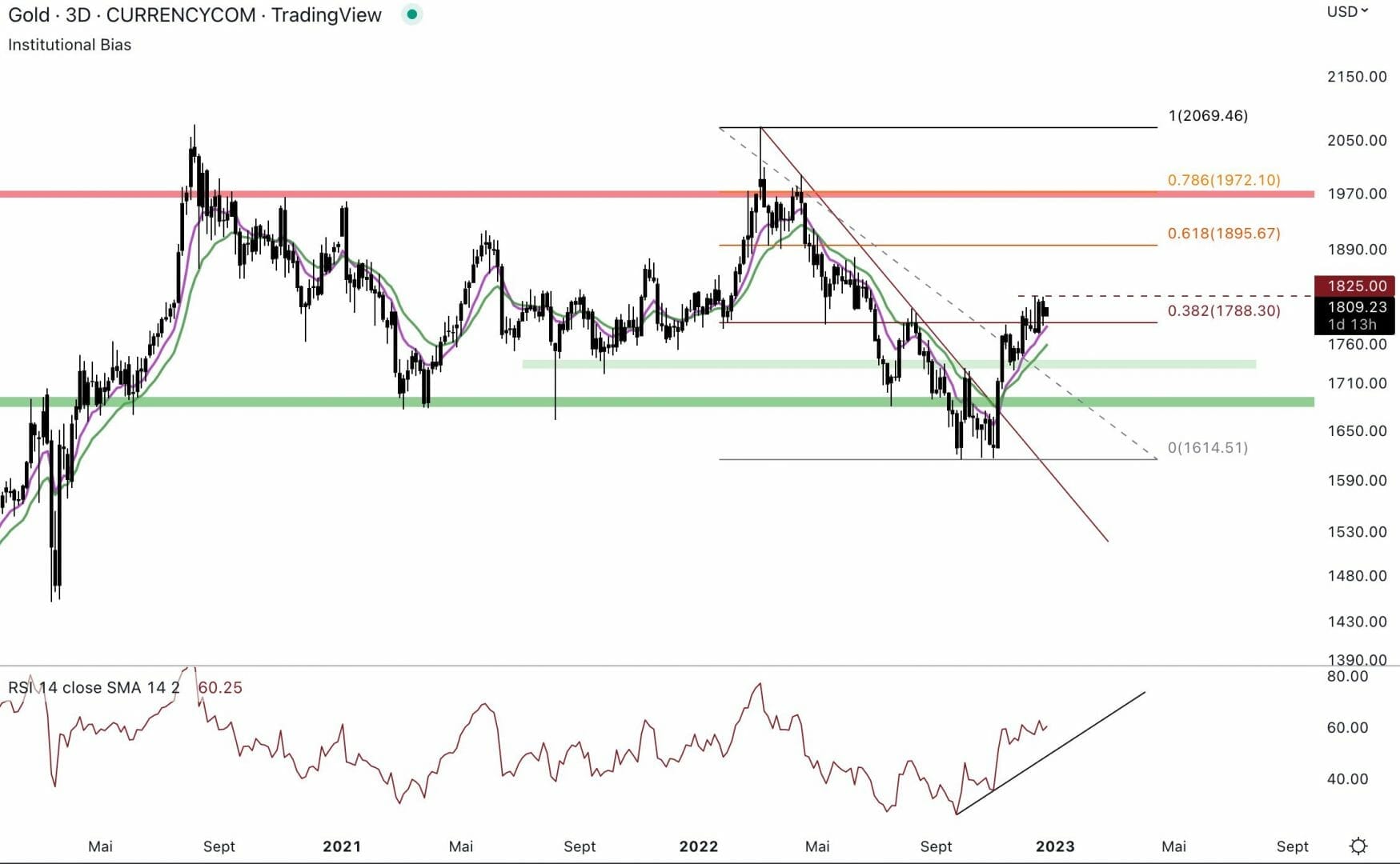This screenshot has height=864, width=1400.
Task: Click the RSI value 60.25
Action: pyautogui.click(x=220, y=687)
